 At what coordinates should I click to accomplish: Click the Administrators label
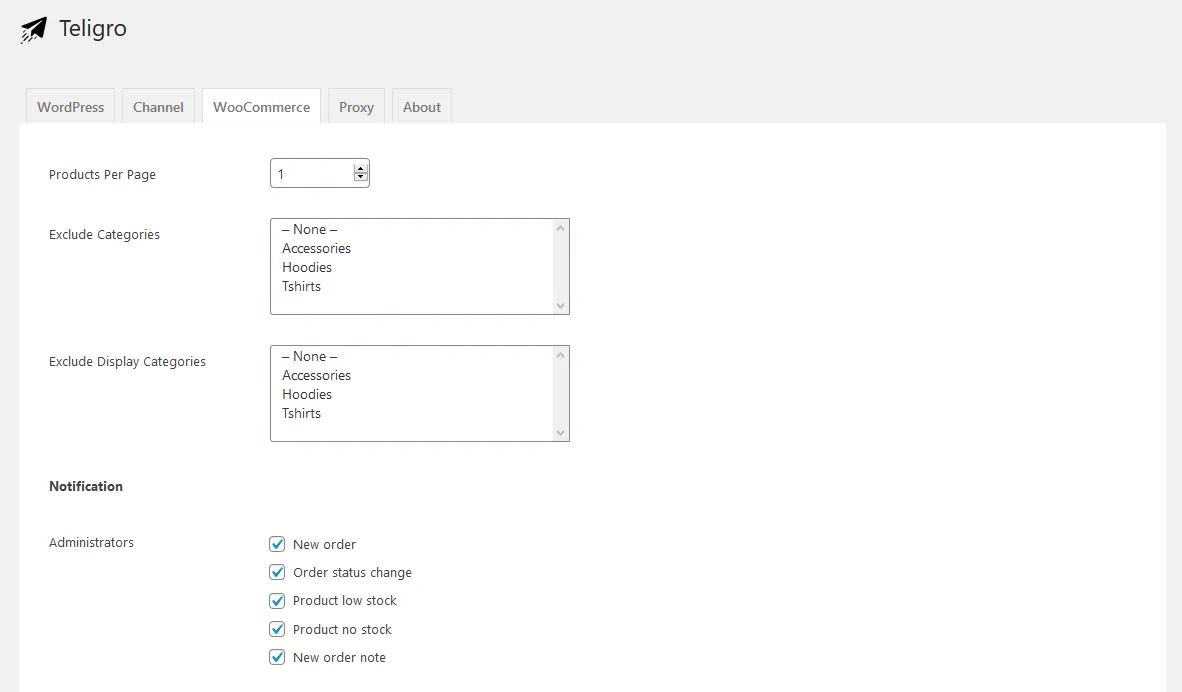(91, 542)
